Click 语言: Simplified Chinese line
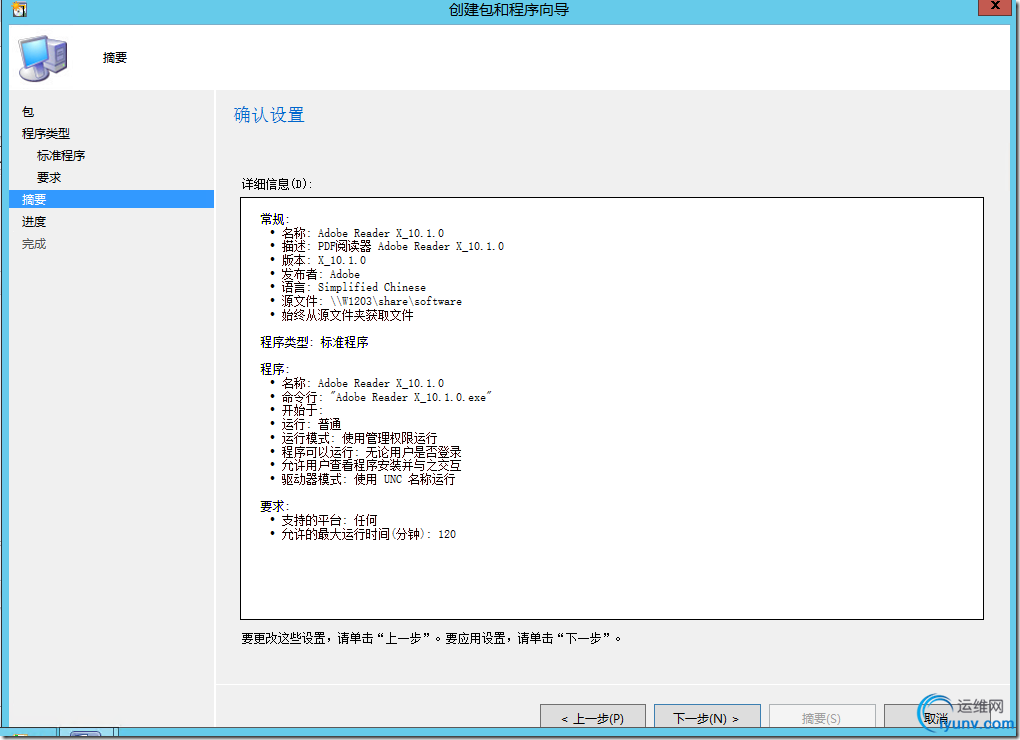 (353, 287)
